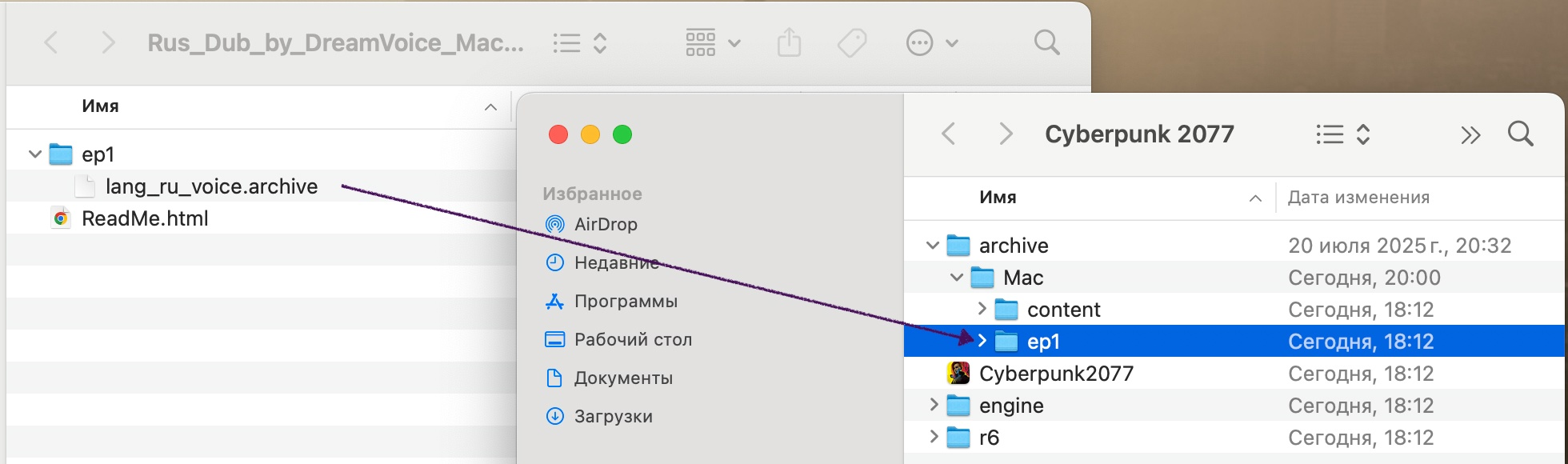Go back in Rus_Dub Finder window
Image resolution: width=1568 pixels, height=464 pixels.
click(x=51, y=42)
